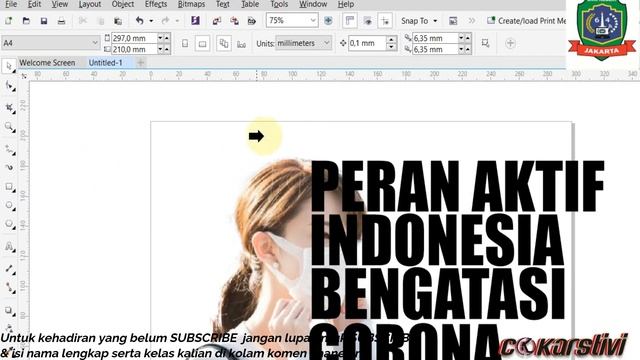Increase the page height 210,0 mm value

click(x=167, y=49)
